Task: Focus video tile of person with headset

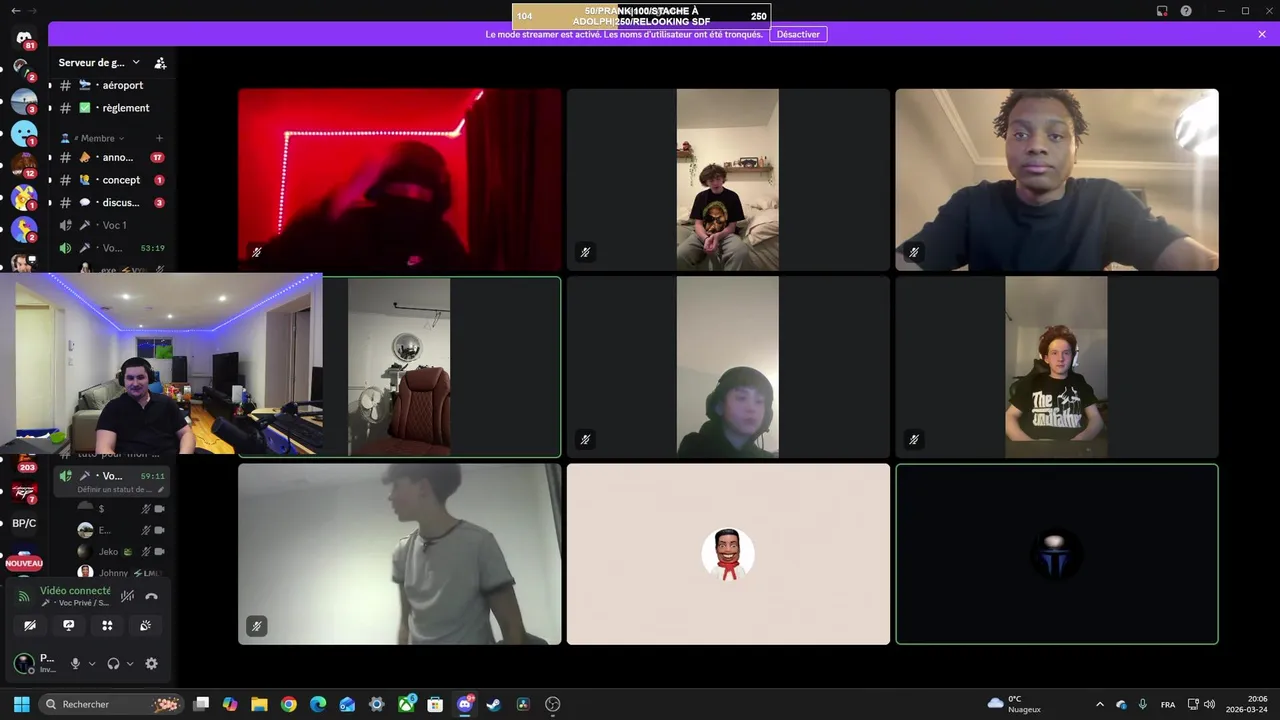Action: click(x=728, y=367)
